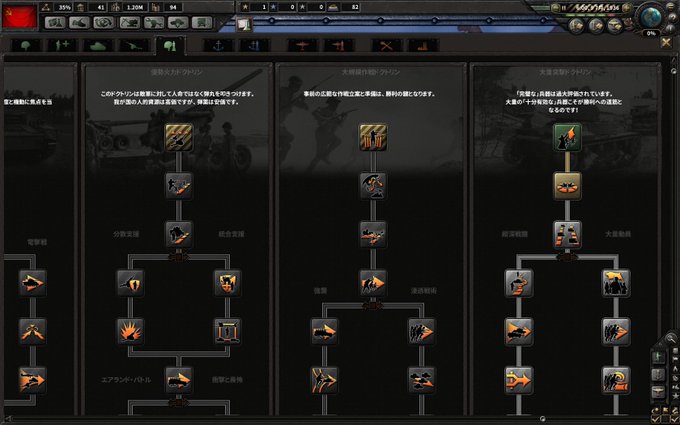
Task: Open the Logistics truck button in top bar
Action: pos(202,23)
